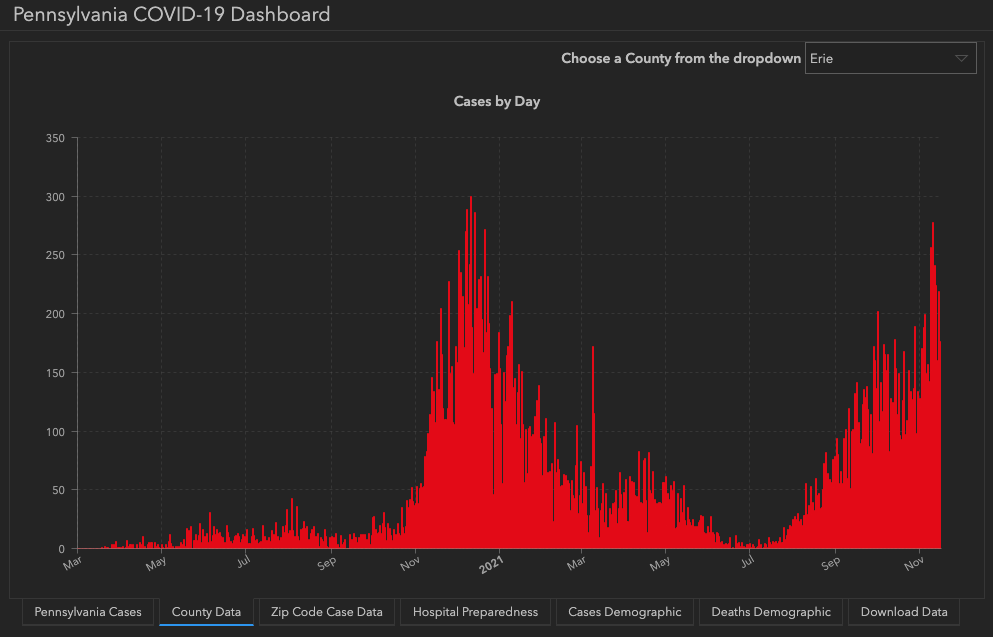The height and width of the screenshot is (637, 993).
Task: Click the Choose a County from the dropdown label
Action: 681,59
